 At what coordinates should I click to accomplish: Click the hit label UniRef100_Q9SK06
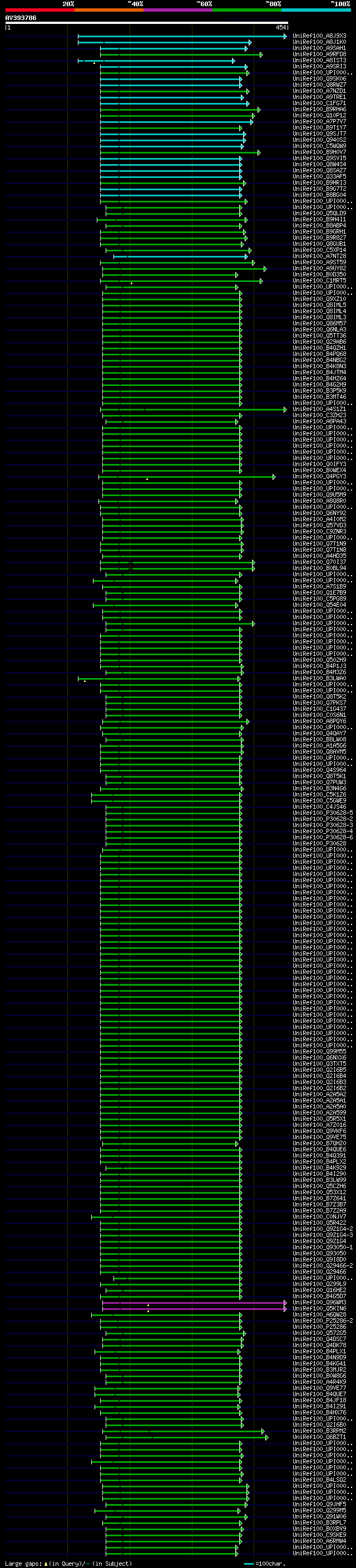(x=319, y=78)
